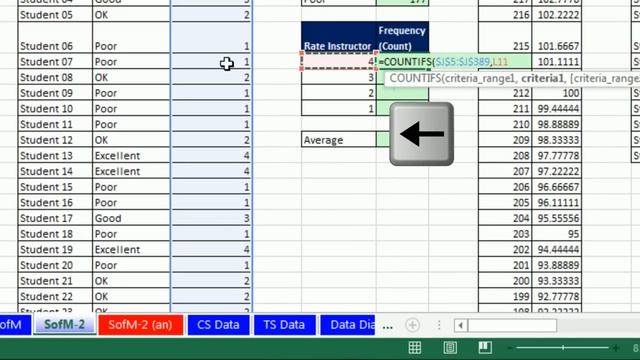The width and height of the screenshot is (640, 360).
Task: Select the cell containing 215
Action: tap(505, 38)
